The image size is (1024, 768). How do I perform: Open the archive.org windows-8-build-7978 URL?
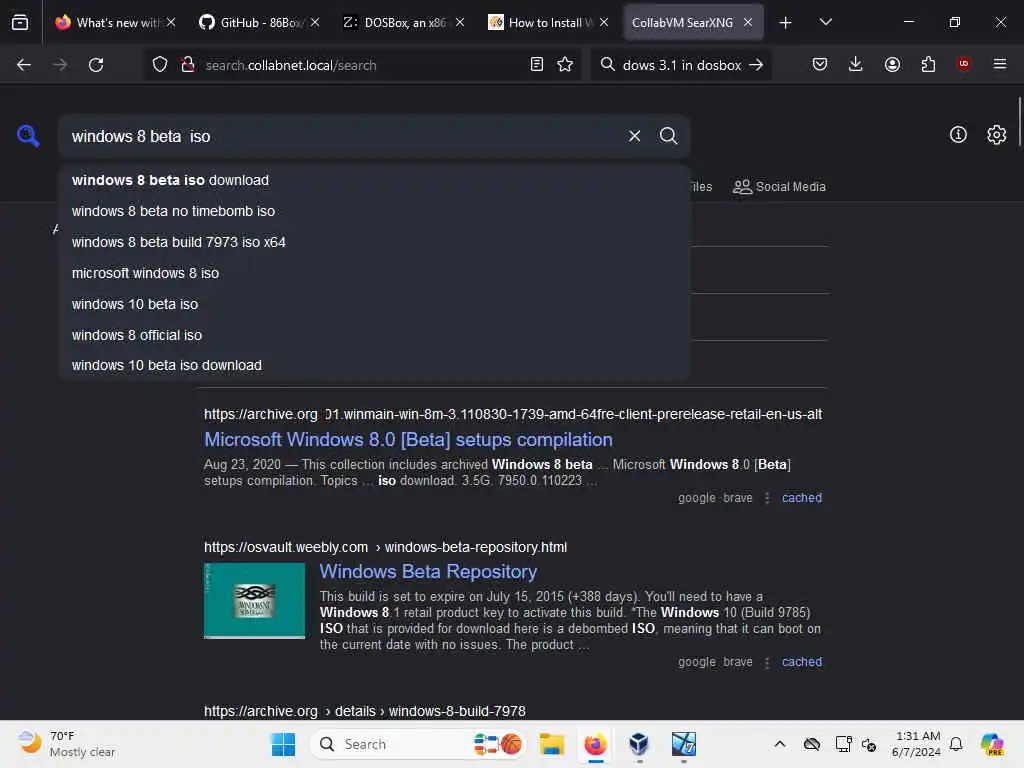tap(364, 711)
